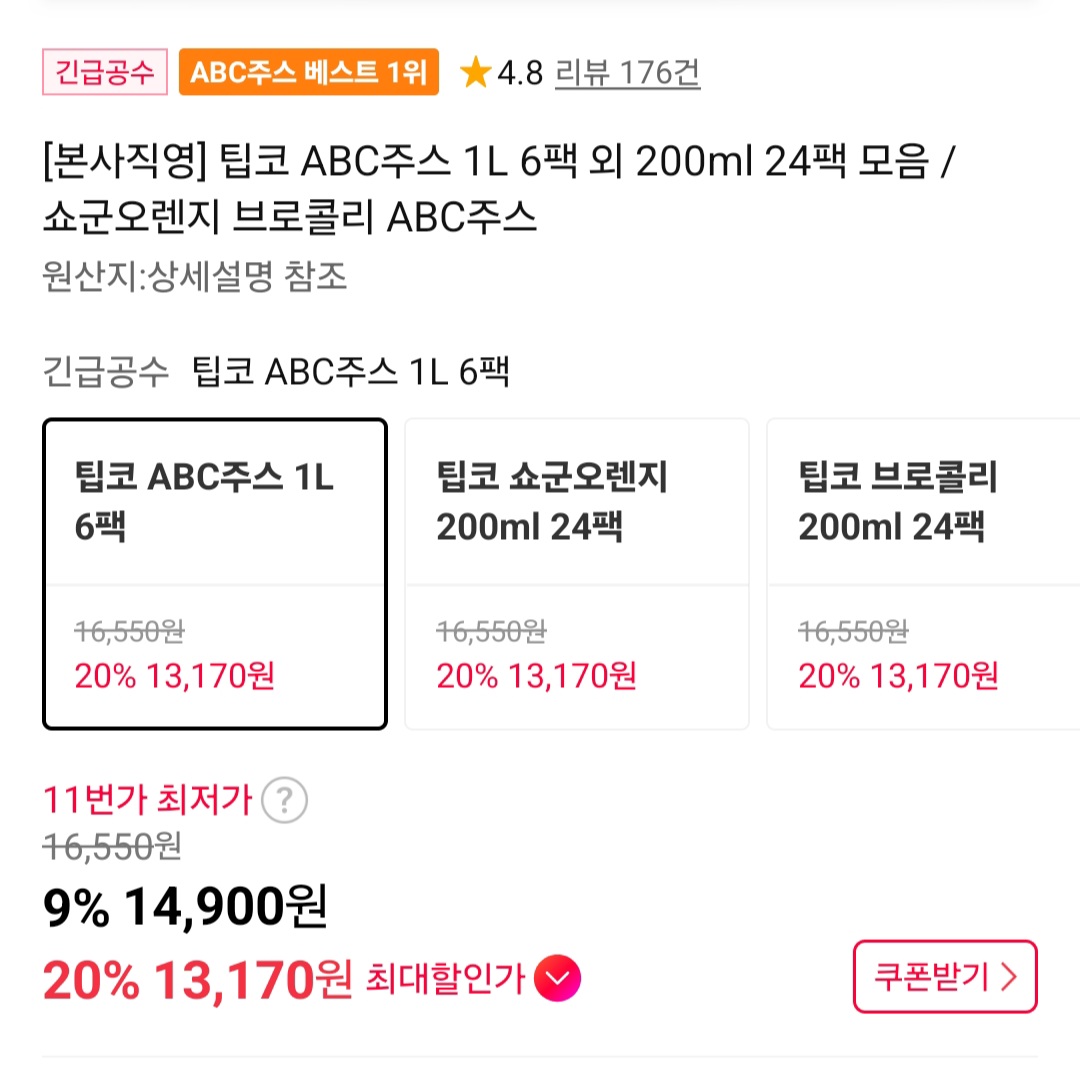Tap the 최대할인가 label text

click(x=445, y=980)
